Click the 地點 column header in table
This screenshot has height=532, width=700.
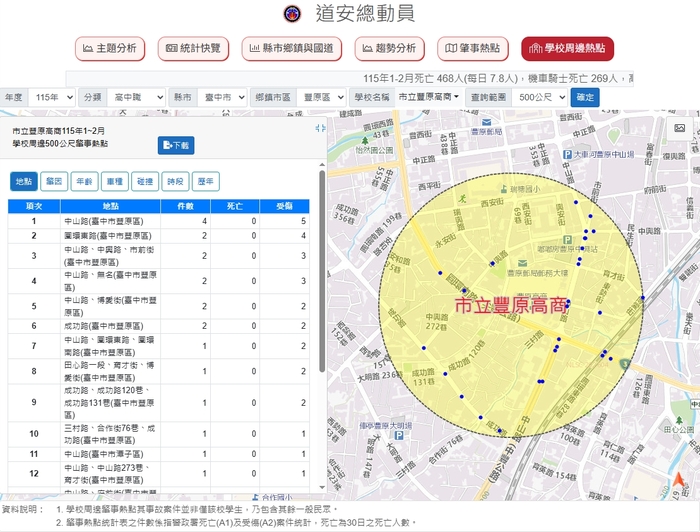tap(110, 206)
